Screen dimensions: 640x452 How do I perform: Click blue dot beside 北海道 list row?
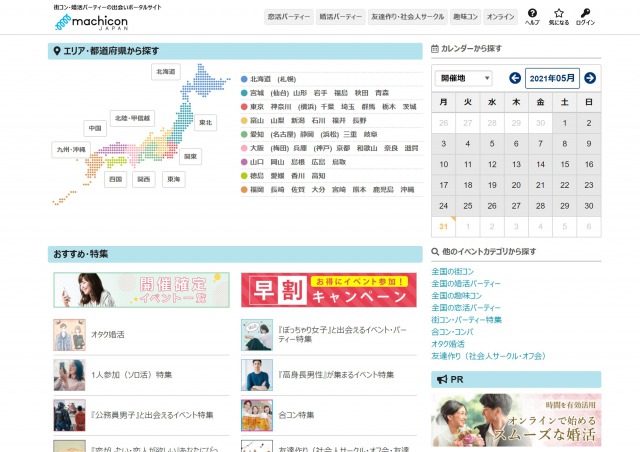pos(244,79)
